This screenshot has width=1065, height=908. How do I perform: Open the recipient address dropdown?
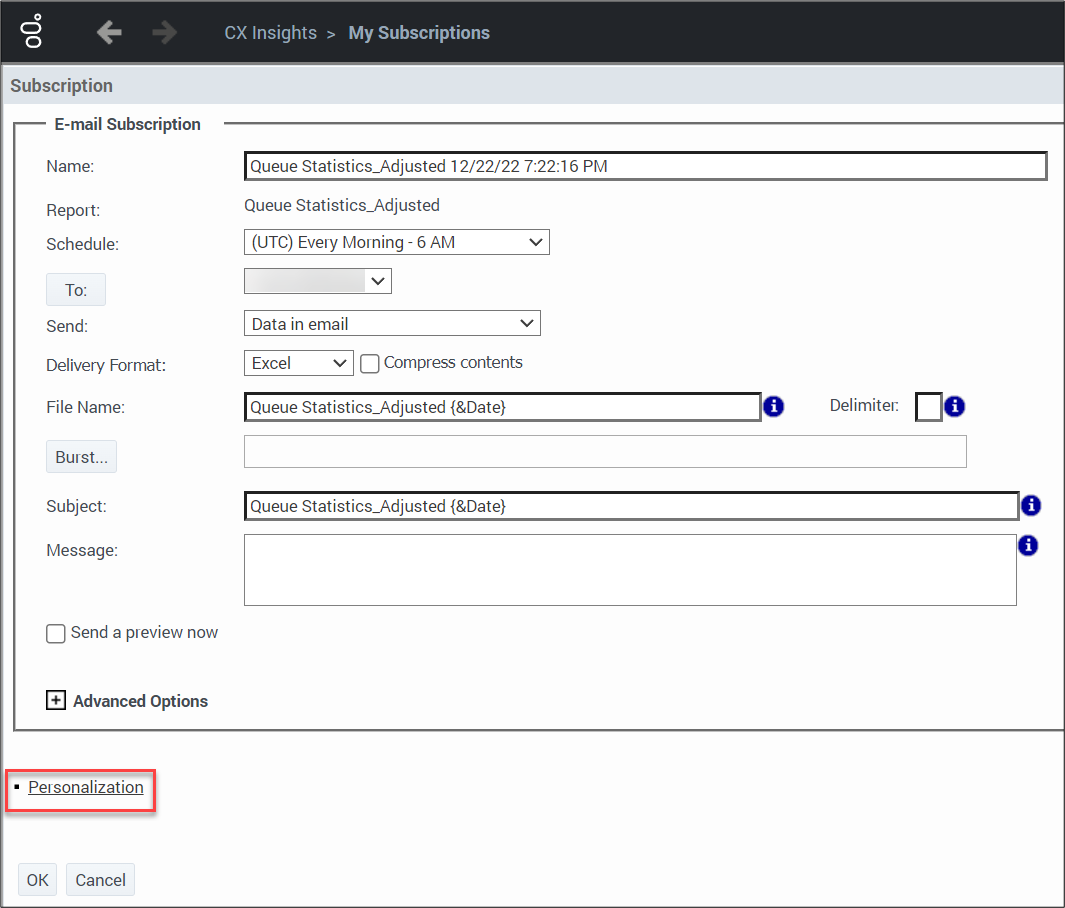pyautogui.click(x=317, y=282)
